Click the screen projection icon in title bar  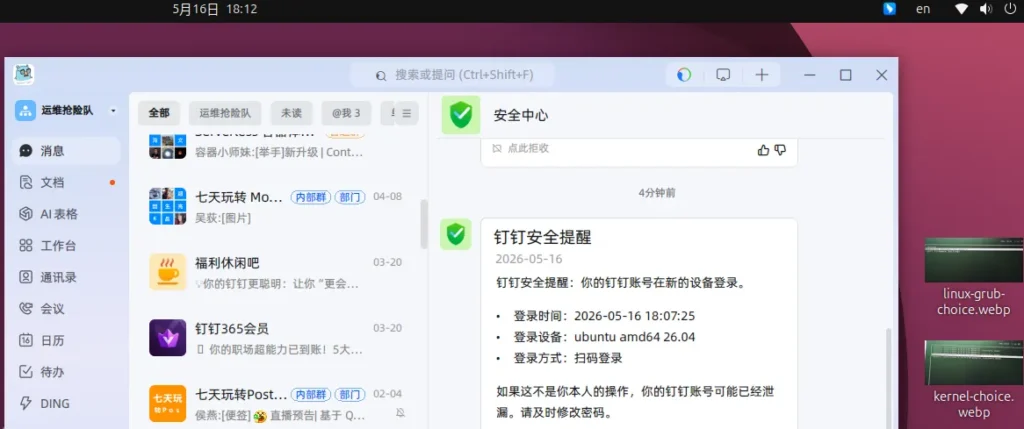click(x=723, y=75)
